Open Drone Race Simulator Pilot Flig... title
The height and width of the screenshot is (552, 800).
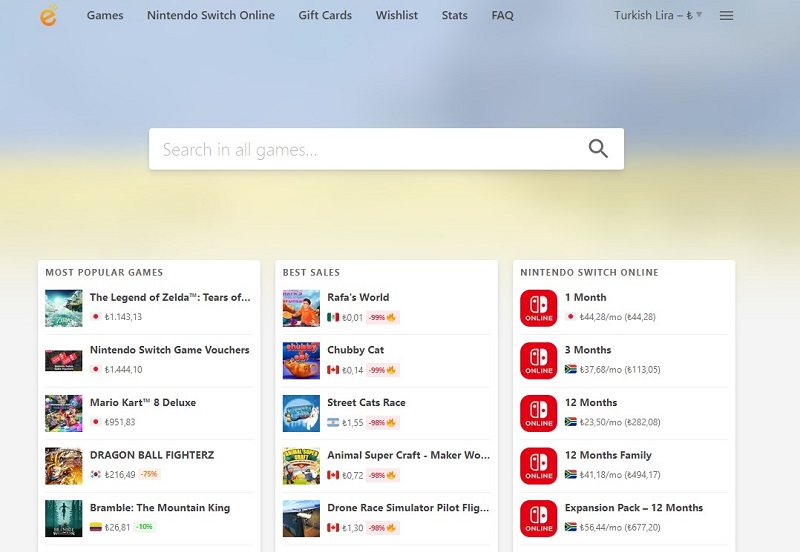408,508
